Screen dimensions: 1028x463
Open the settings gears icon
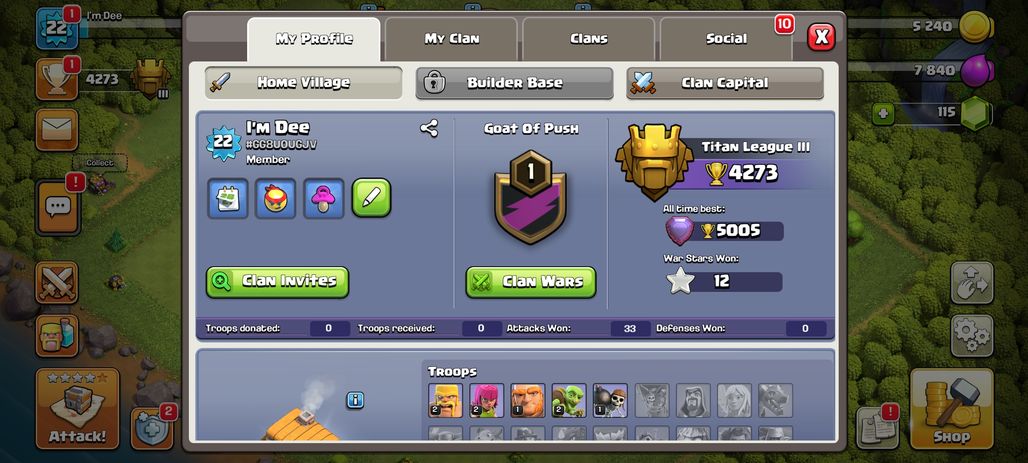click(972, 335)
